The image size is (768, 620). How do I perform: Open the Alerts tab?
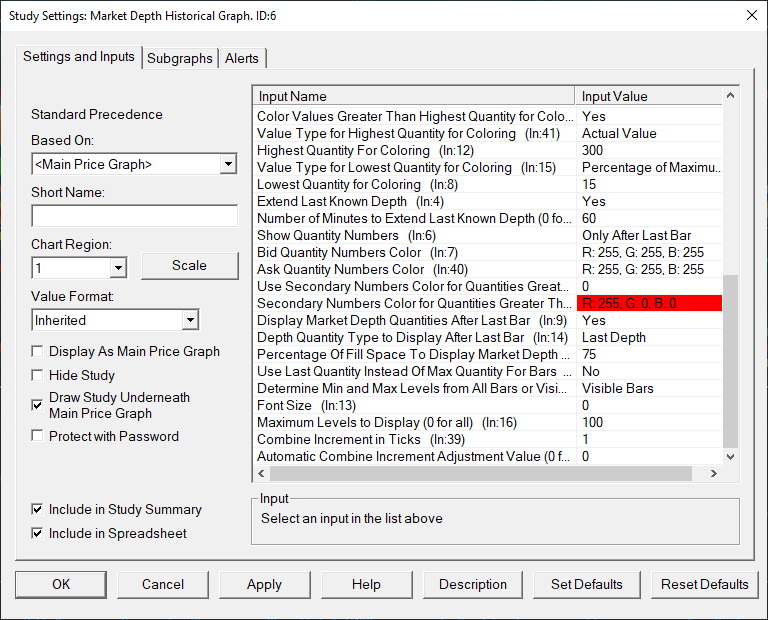point(242,58)
